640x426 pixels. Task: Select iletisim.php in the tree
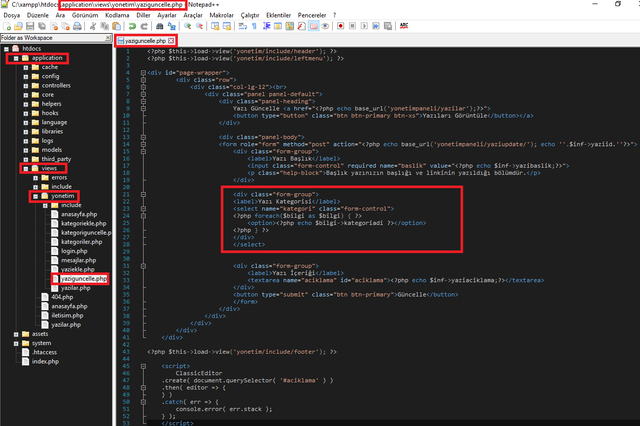pyautogui.click(x=67, y=316)
